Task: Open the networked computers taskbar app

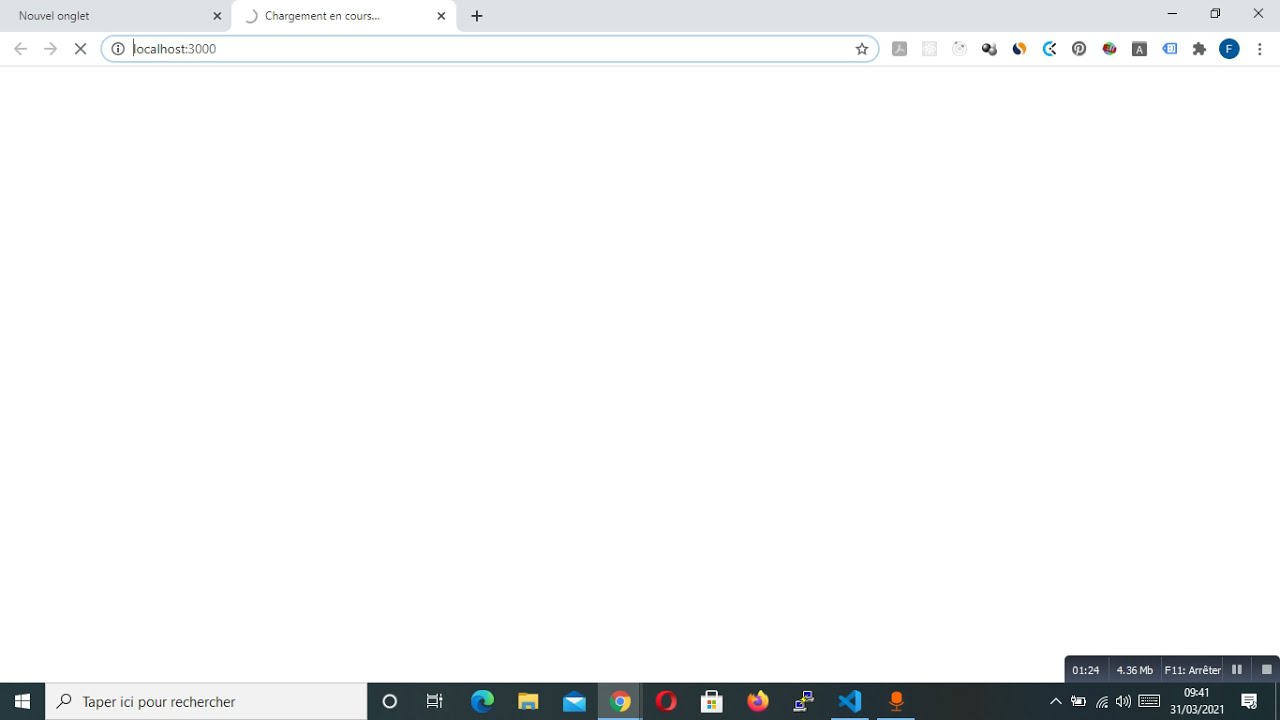Action: click(804, 701)
